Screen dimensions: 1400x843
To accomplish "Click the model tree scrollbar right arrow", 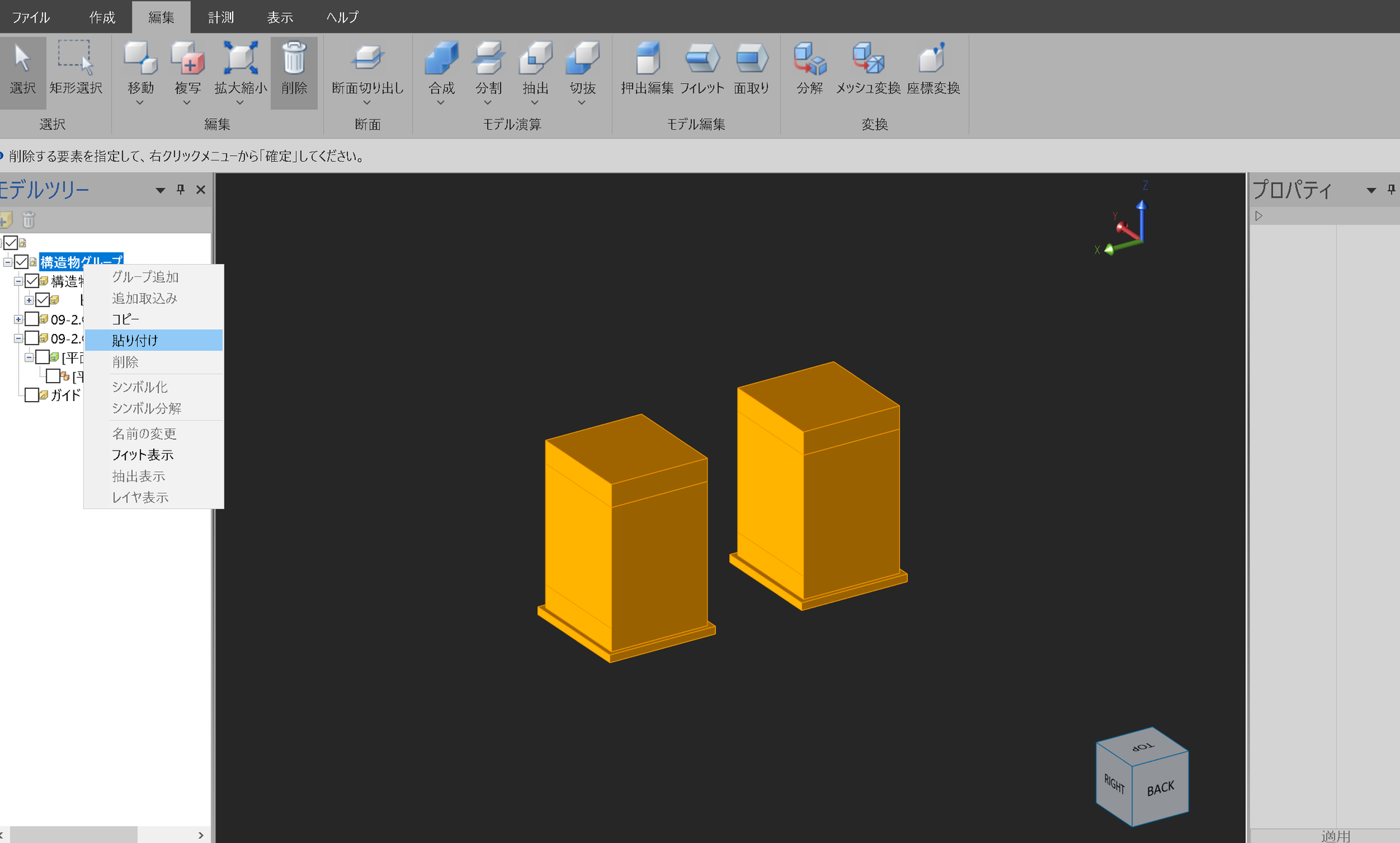I will click(201, 835).
